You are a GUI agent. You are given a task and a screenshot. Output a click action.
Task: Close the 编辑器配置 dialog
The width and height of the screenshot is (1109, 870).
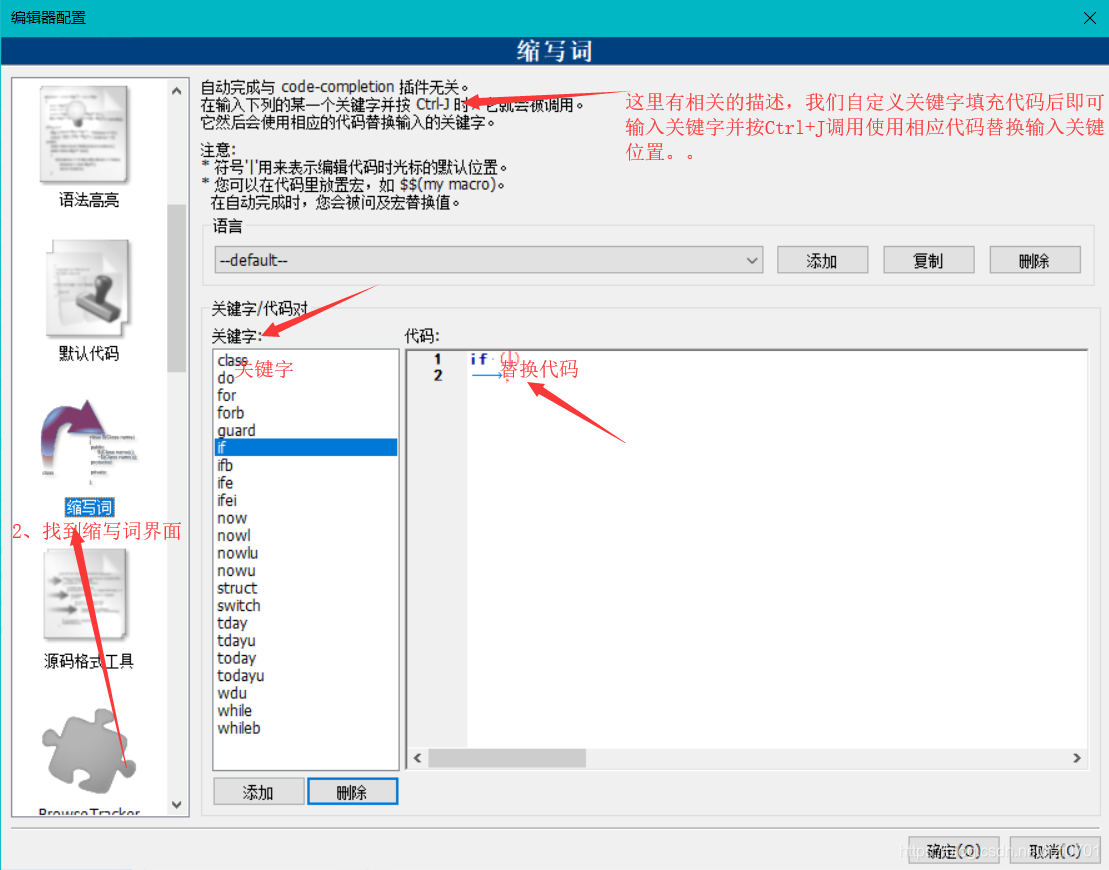(1089, 17)
